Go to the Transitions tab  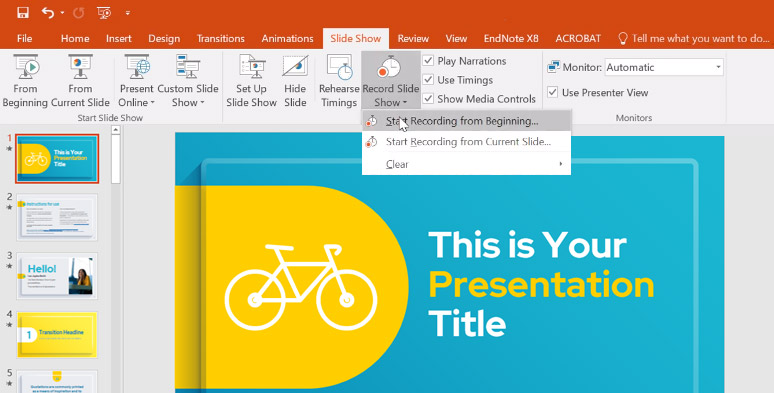[x=221, y=39]
